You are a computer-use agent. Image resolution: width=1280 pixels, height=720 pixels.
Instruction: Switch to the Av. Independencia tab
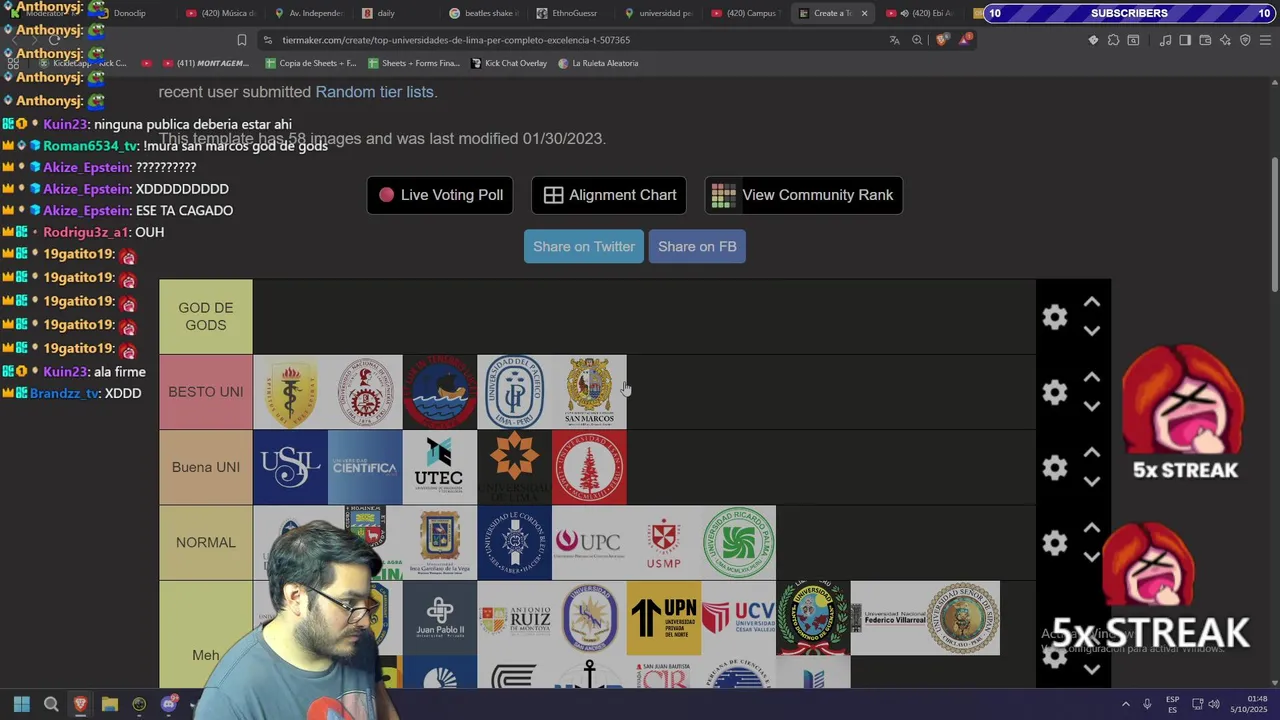click(306, 13)
